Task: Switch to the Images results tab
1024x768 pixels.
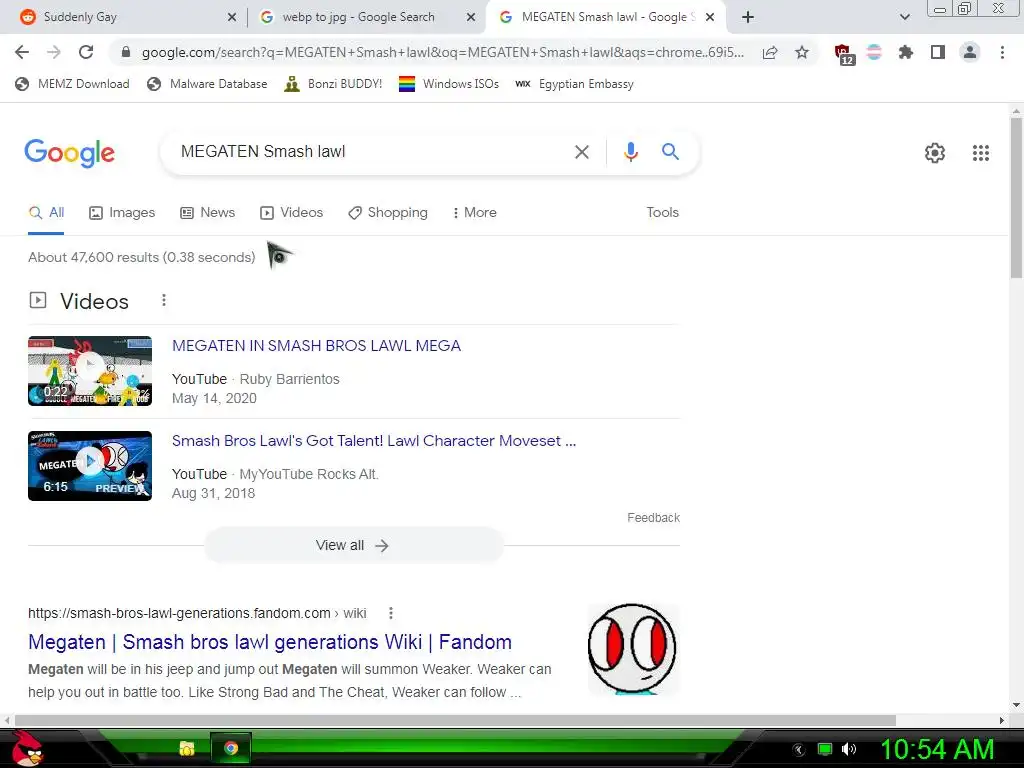Action: (122, 212)
